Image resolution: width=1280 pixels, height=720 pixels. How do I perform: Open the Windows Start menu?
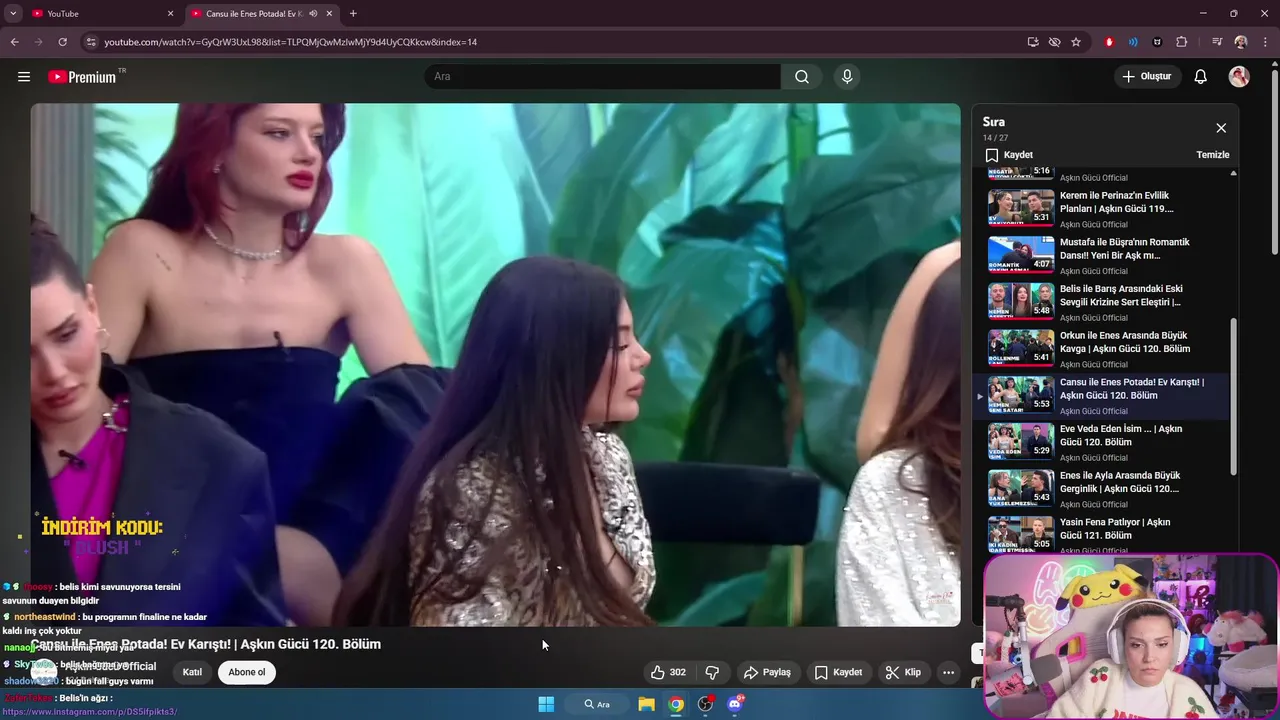[x=546, y=704]
